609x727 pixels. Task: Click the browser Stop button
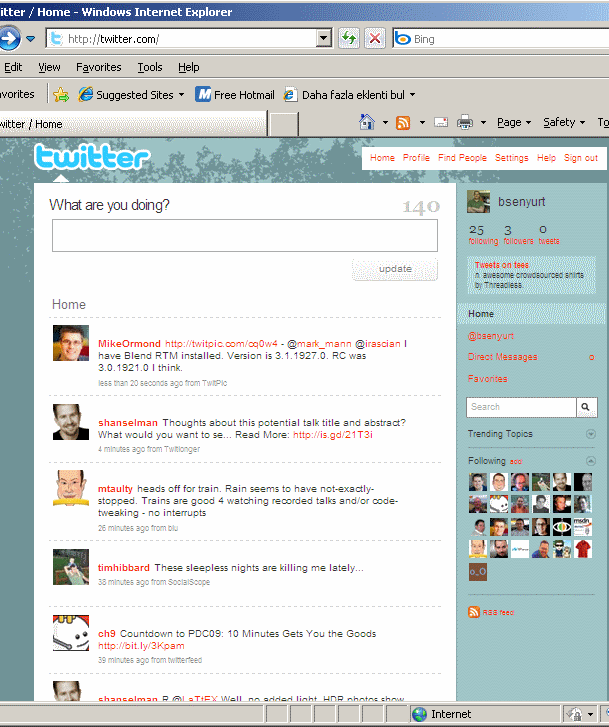tap(375, 38)
